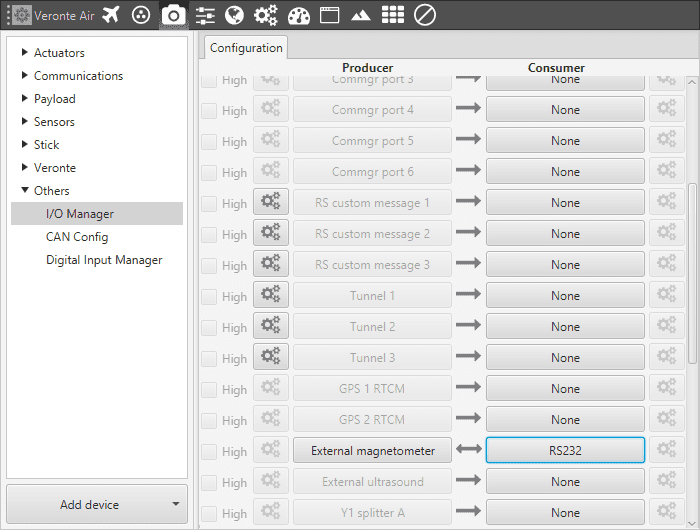
Task: Select Digital Input Manager in the tree
Action: pos(104,260)
